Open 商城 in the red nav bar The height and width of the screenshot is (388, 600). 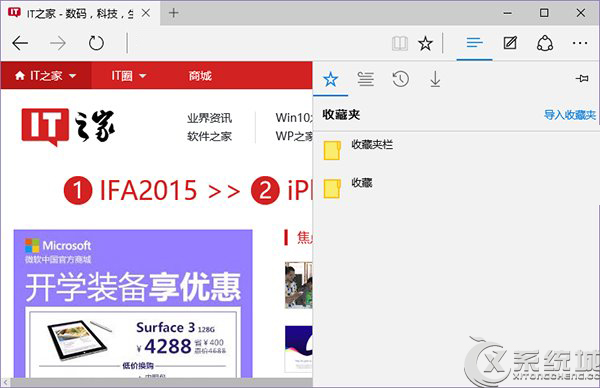(200, 76)
